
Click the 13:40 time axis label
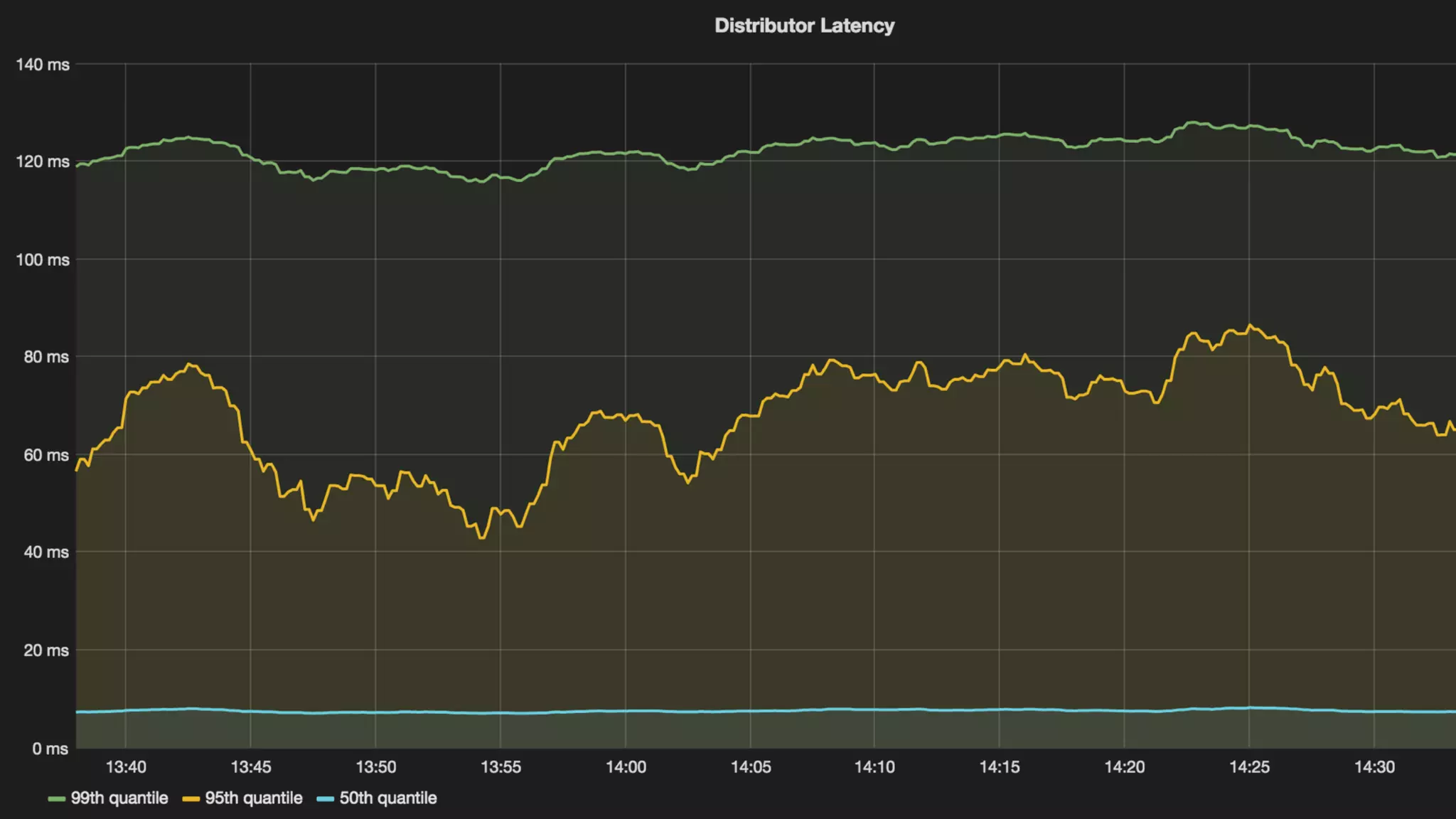(x=126, y=767)
